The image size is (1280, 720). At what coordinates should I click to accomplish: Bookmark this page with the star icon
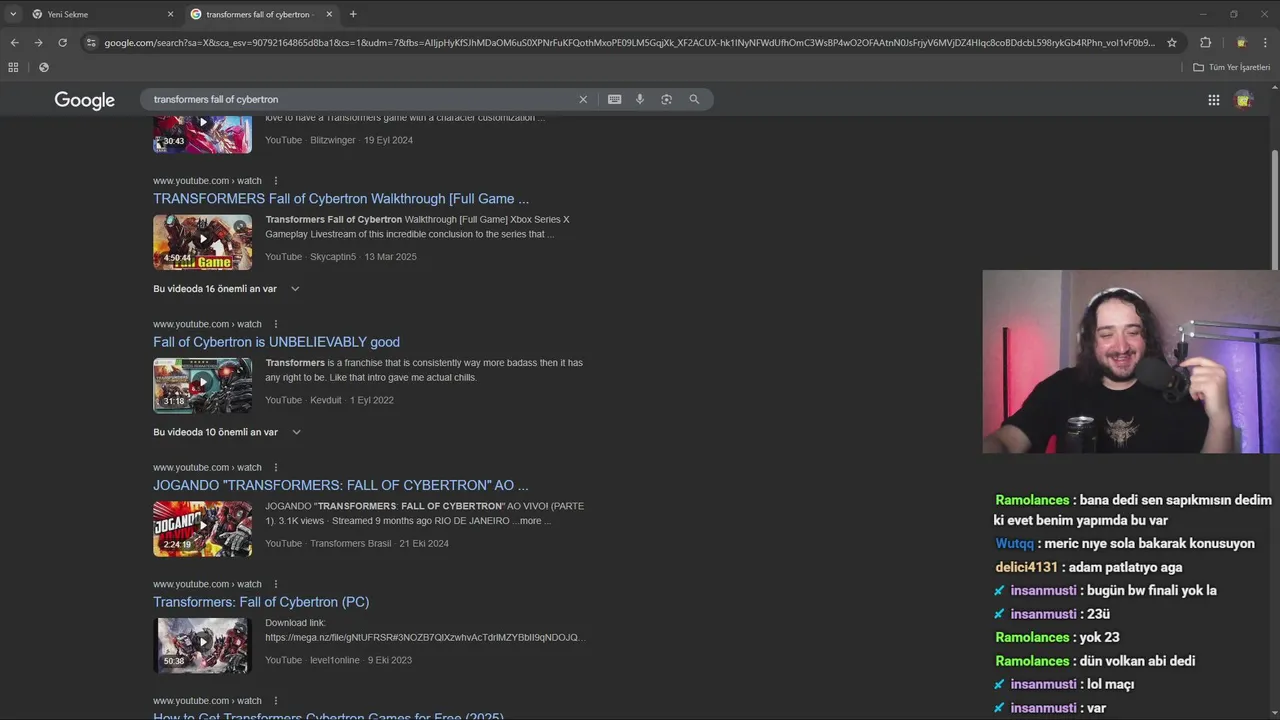point(1172,42)
